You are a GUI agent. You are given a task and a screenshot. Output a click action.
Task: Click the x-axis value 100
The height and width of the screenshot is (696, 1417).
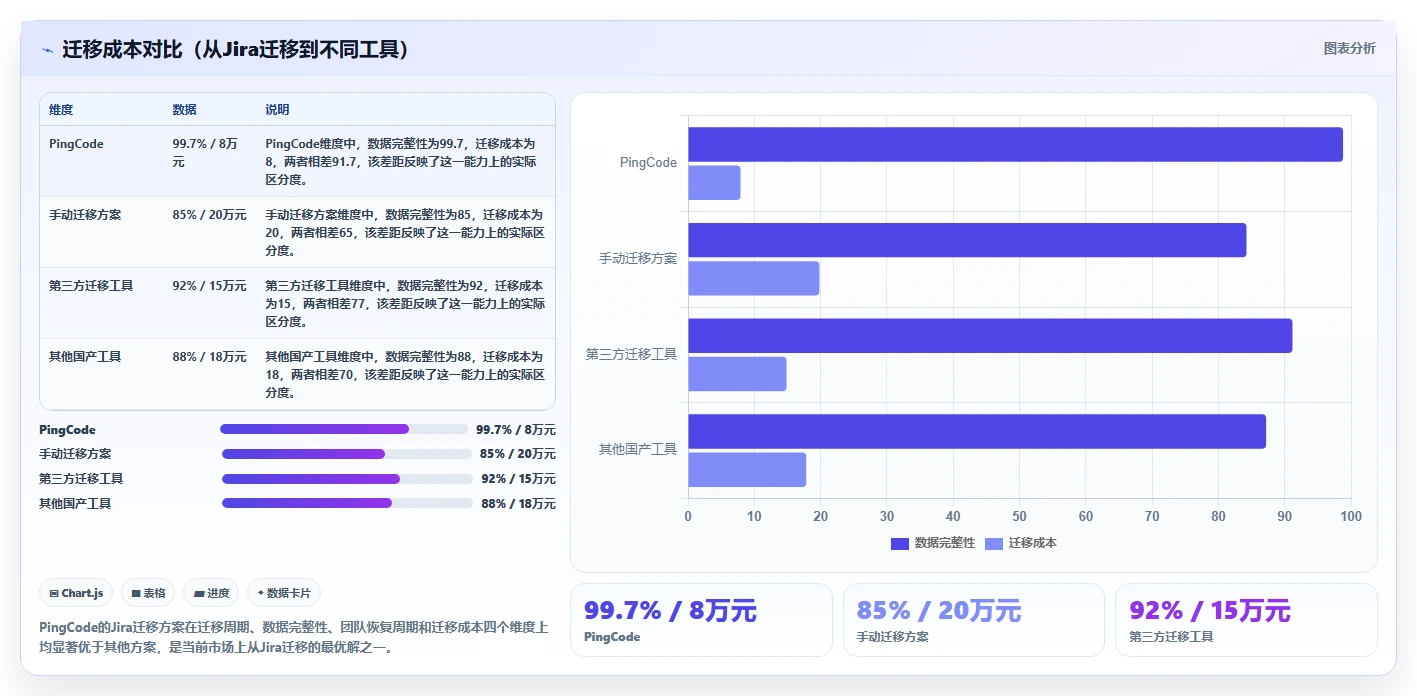pos(1351,517)
